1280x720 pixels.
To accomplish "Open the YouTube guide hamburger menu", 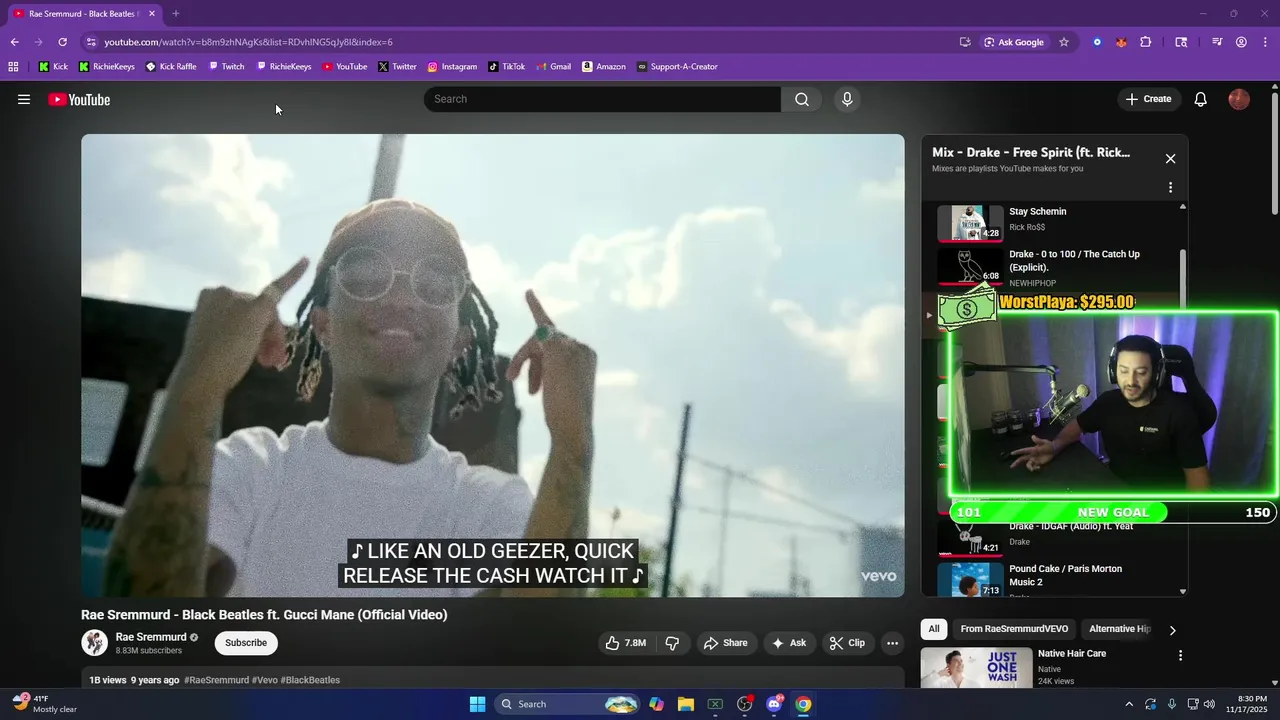I will coord(24,99).
